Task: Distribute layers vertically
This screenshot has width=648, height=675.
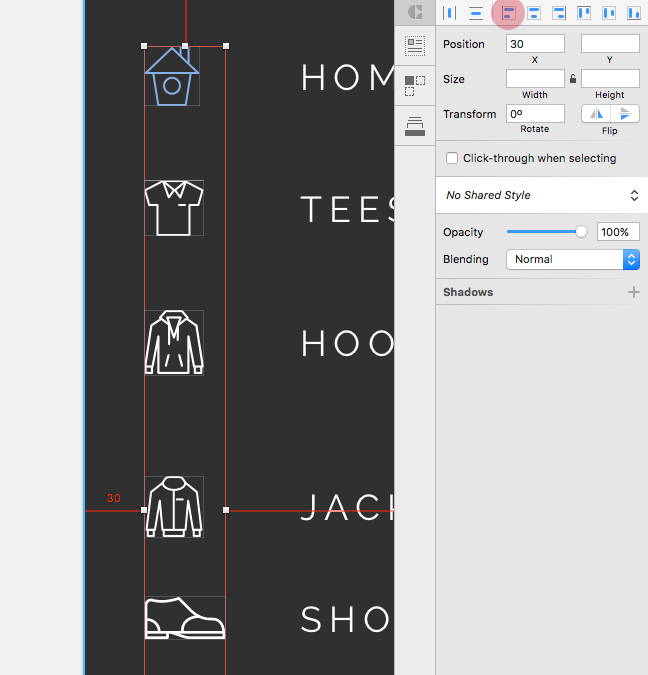Action: [x=476, y=13]
